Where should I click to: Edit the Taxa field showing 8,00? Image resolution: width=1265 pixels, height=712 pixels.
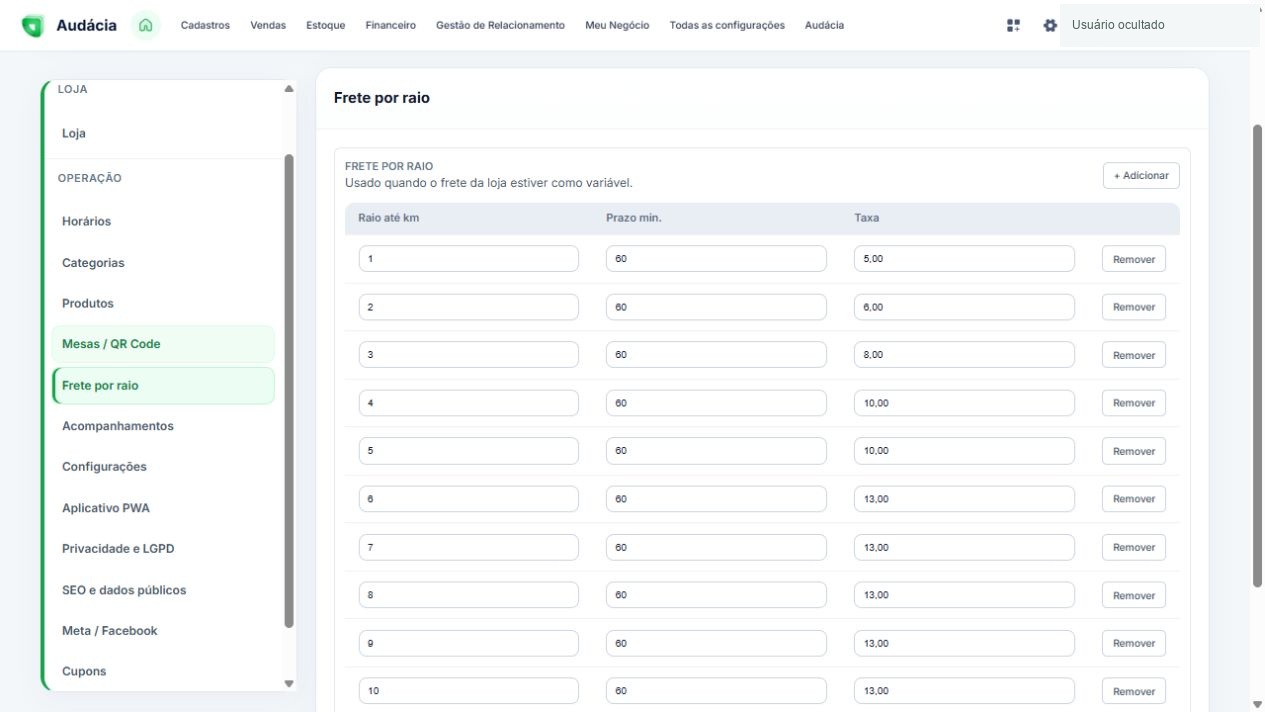pyautogui.click(x=964, y=355)
